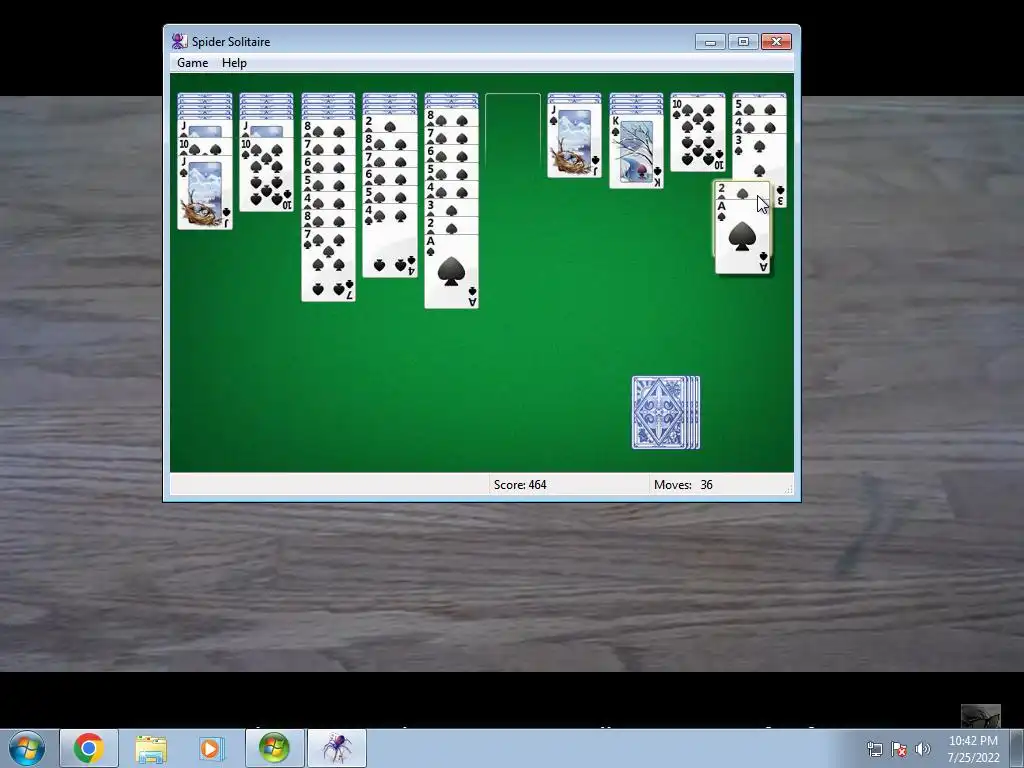
Task: Select the 10 of spades in ninth column
Action: tap(697, 135)
